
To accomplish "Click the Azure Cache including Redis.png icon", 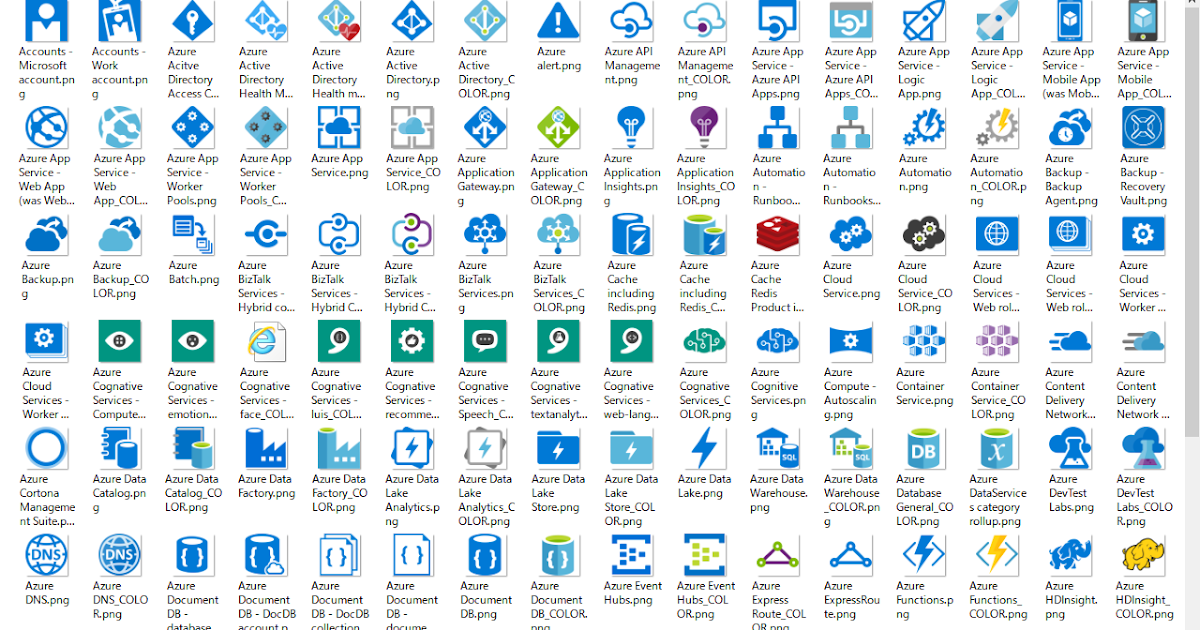I will [x=631, y=234].
